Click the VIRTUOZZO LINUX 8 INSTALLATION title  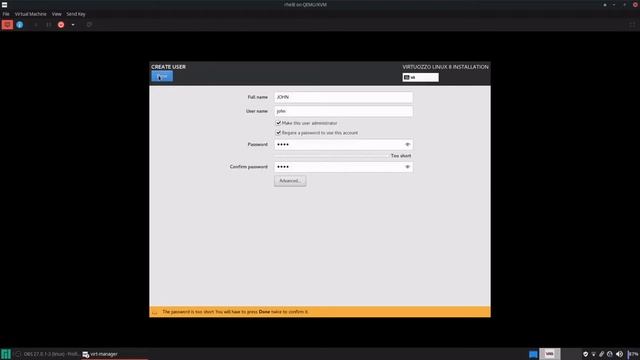tap(445, 67)
